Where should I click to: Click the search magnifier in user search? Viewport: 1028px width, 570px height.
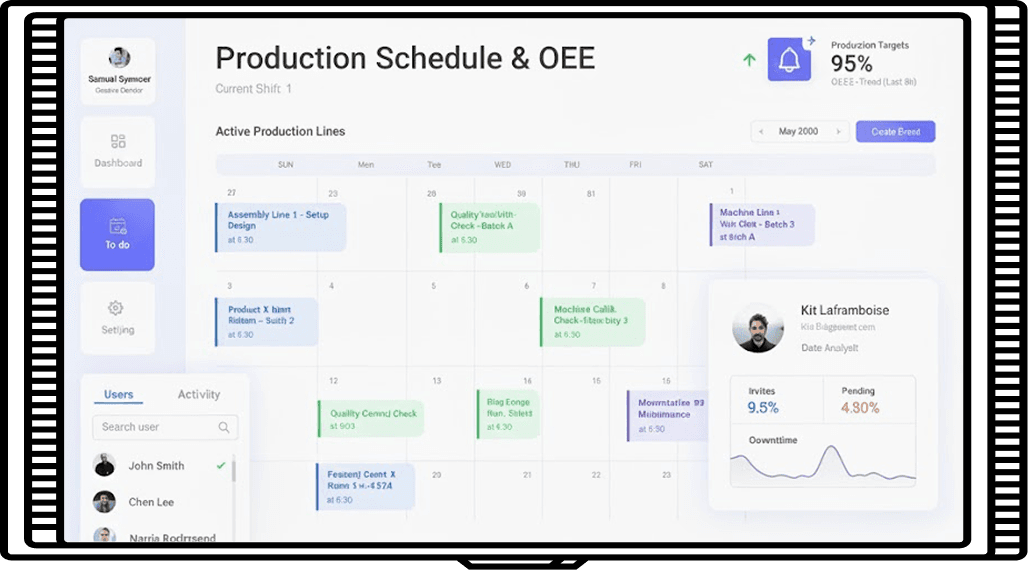pyautogui.click(x=224, y=427)
